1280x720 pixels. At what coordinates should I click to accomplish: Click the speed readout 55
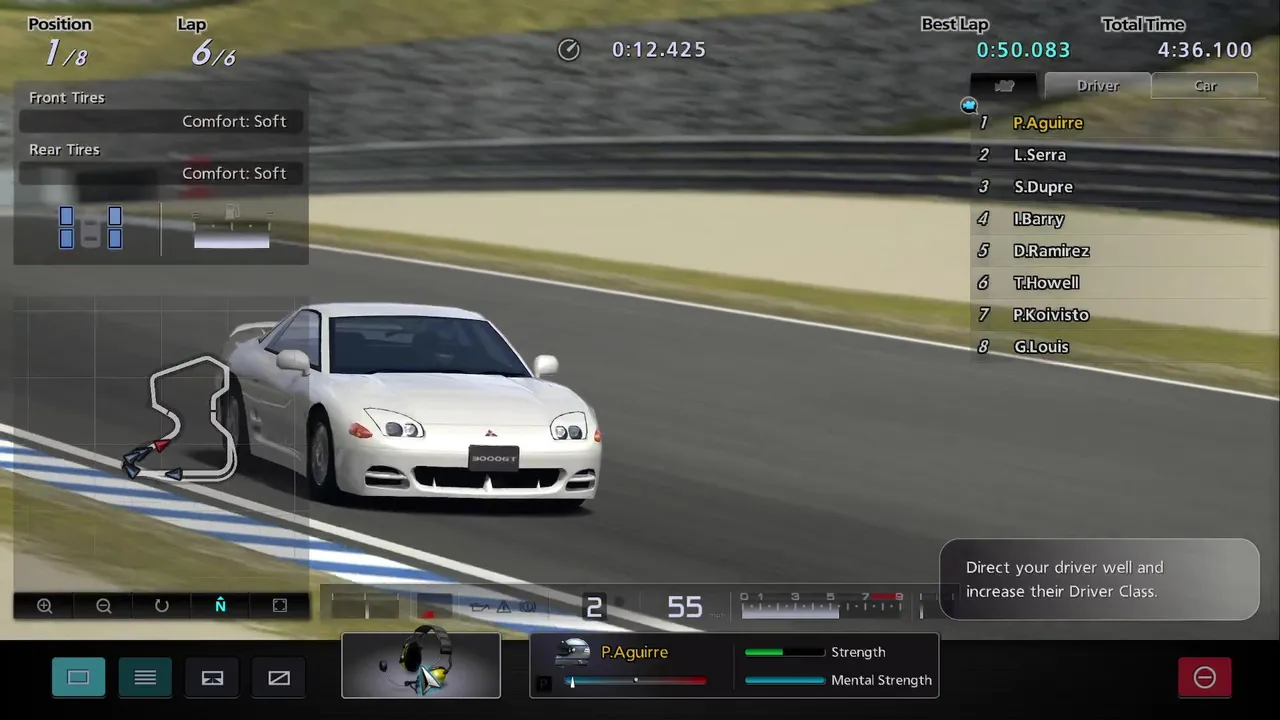tap(685, 607)
